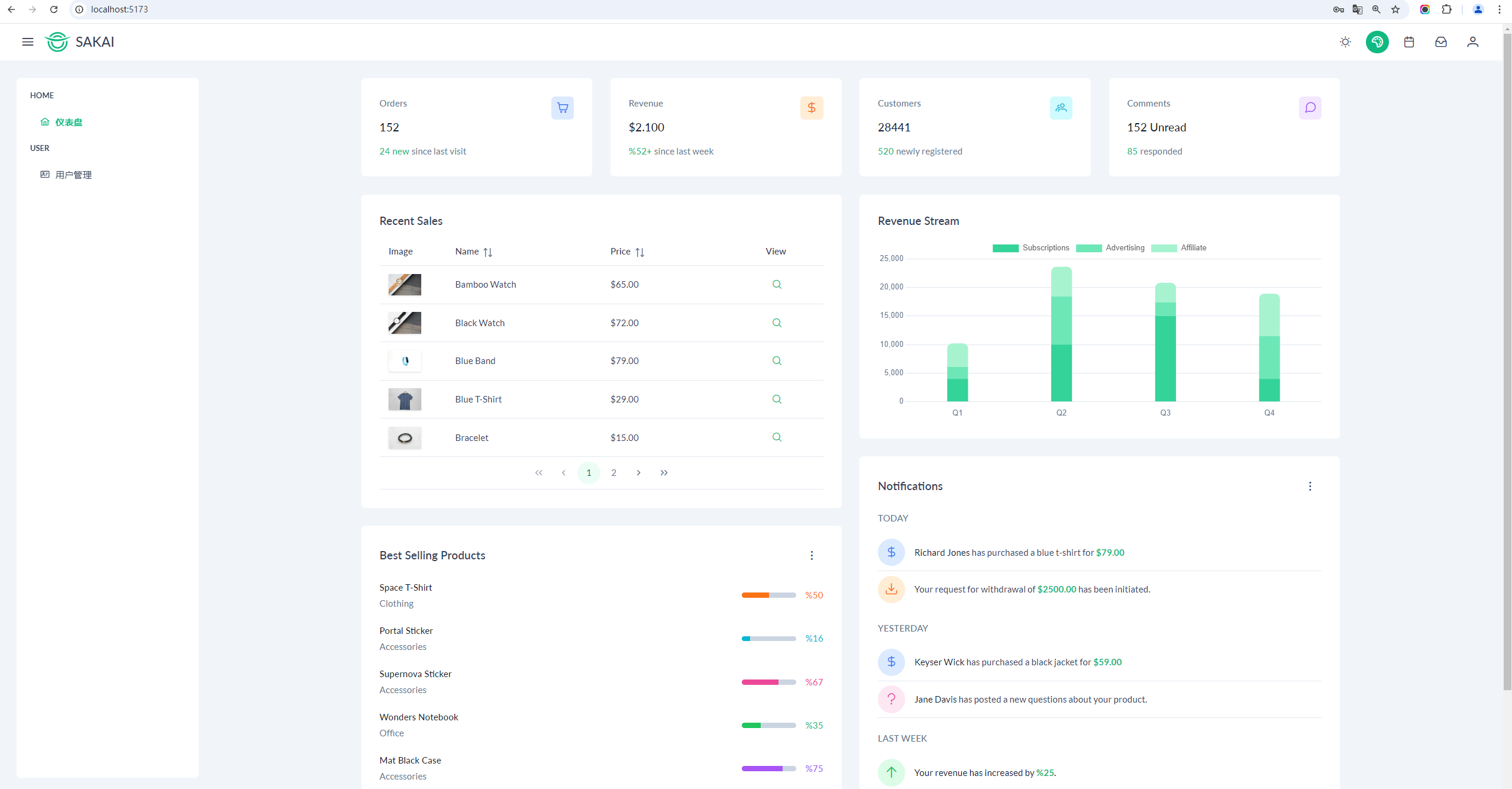Click the Comments speech bubble icon

1310,108
